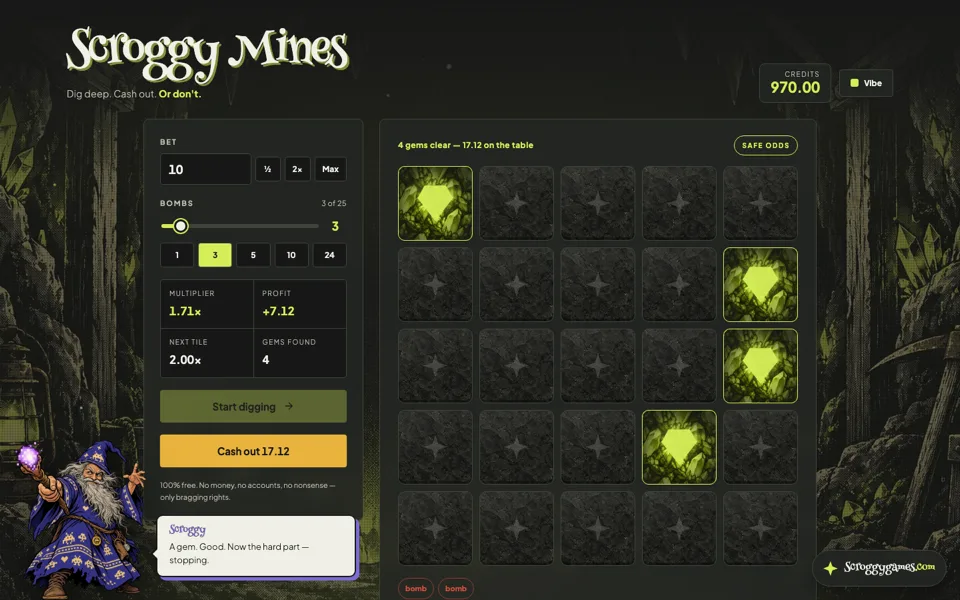The width and height of the screenshot is (960, 600).
Task: Set the bet to Max
Action: [x=331, y=169]
